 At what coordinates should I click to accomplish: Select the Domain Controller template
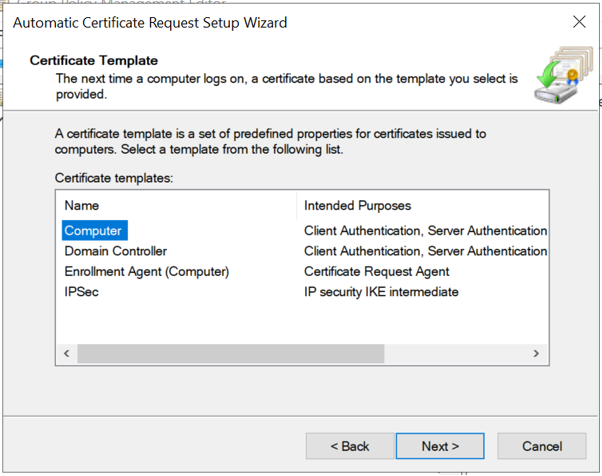[x=115, y=251]
